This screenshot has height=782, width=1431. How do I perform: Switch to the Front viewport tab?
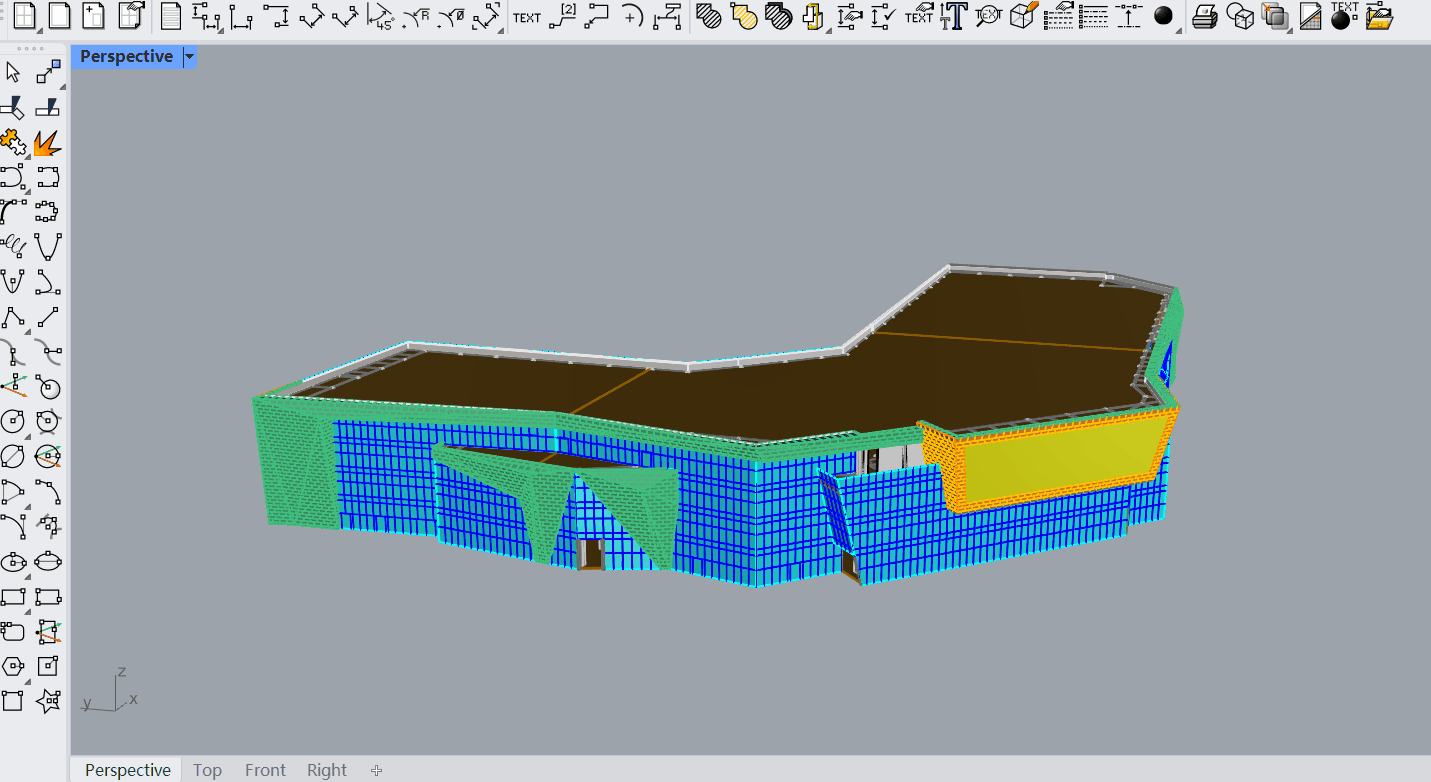pyautogui.click(x=265, y=770)
